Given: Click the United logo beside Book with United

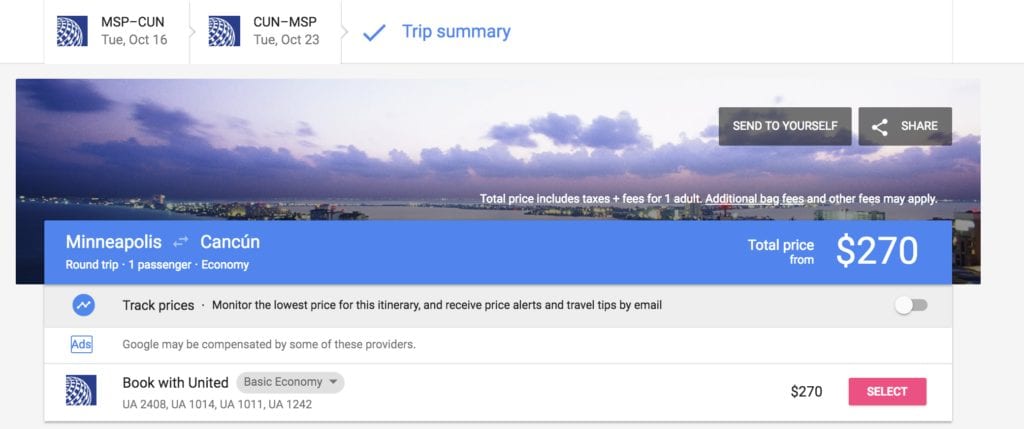Looking at the screenshot, I should 80,390.
